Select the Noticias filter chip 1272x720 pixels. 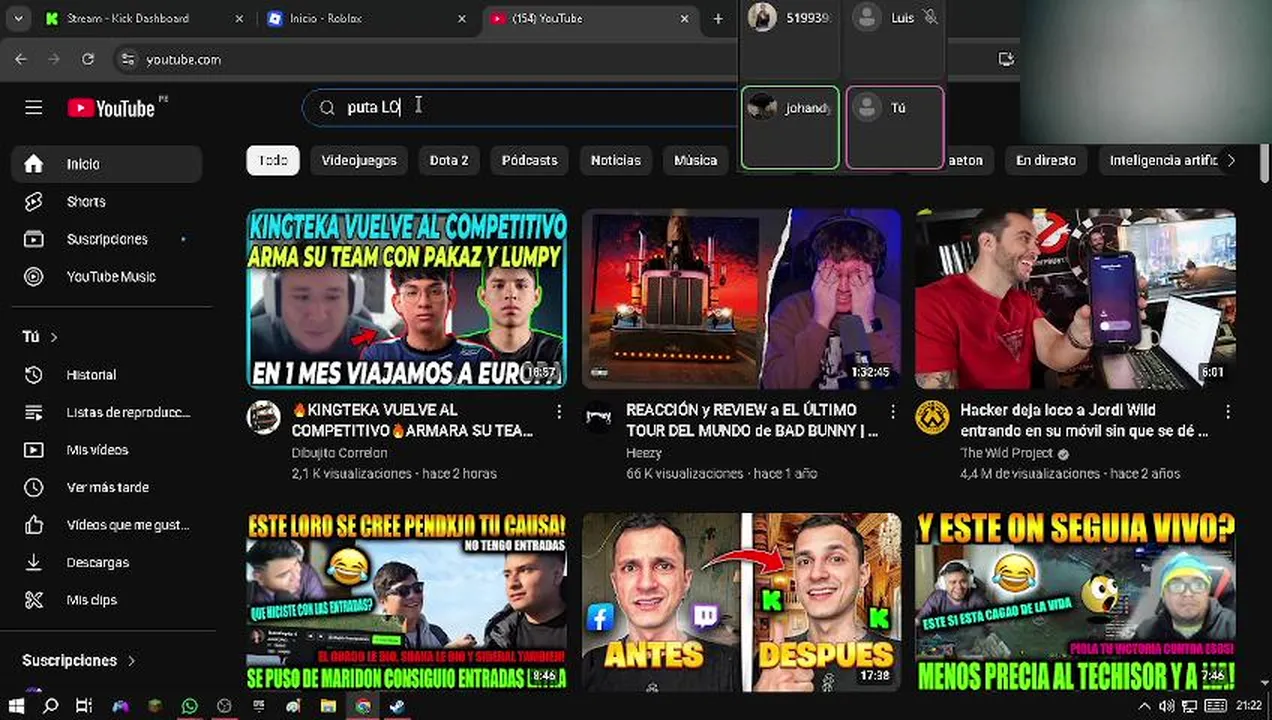pyautogui.click(x=615, y=160)
